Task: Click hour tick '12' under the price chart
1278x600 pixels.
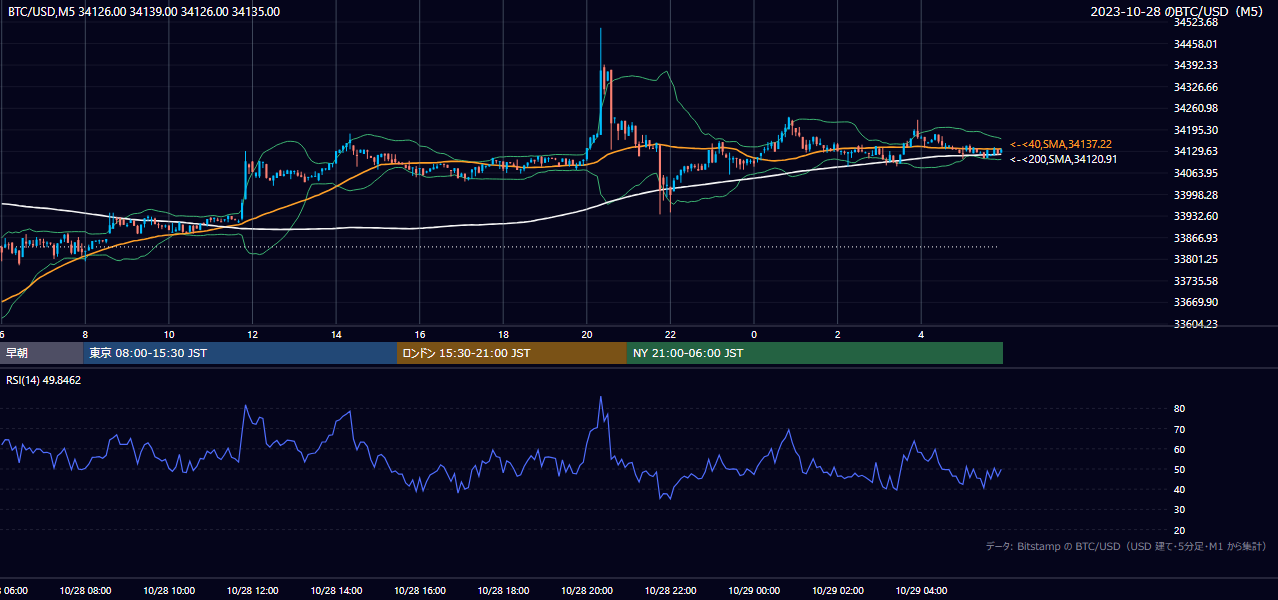Action: [253, 335]
